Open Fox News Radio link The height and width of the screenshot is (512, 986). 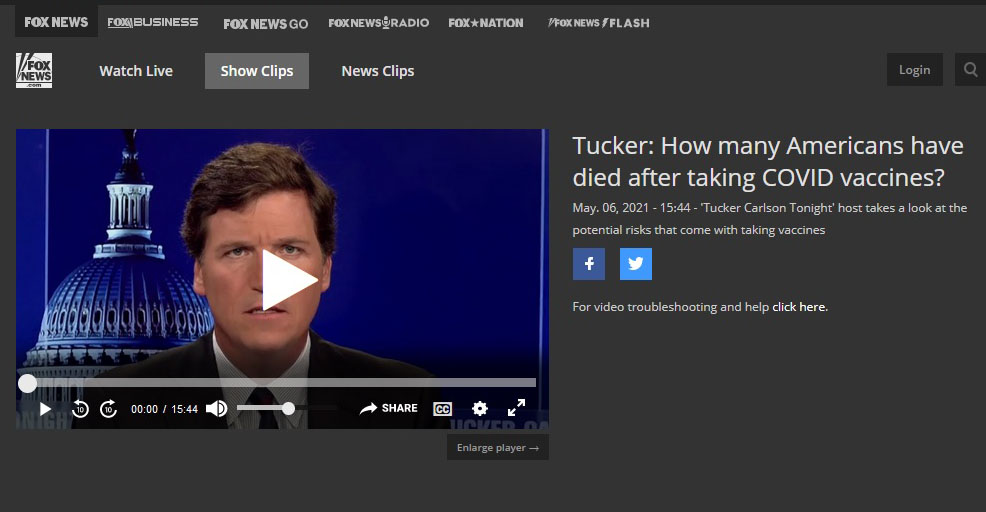tap(379, 23)
